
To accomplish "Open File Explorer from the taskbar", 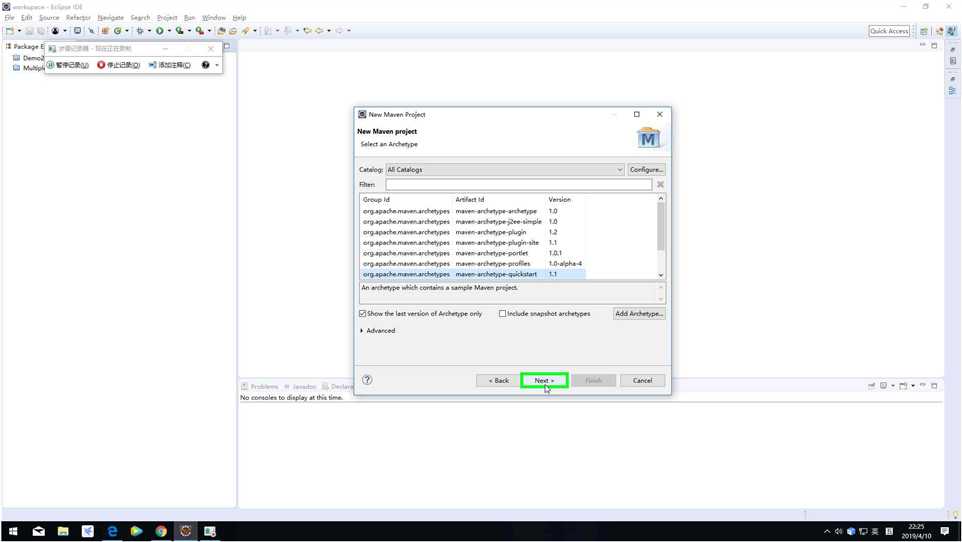I will (x=63, y=531).
